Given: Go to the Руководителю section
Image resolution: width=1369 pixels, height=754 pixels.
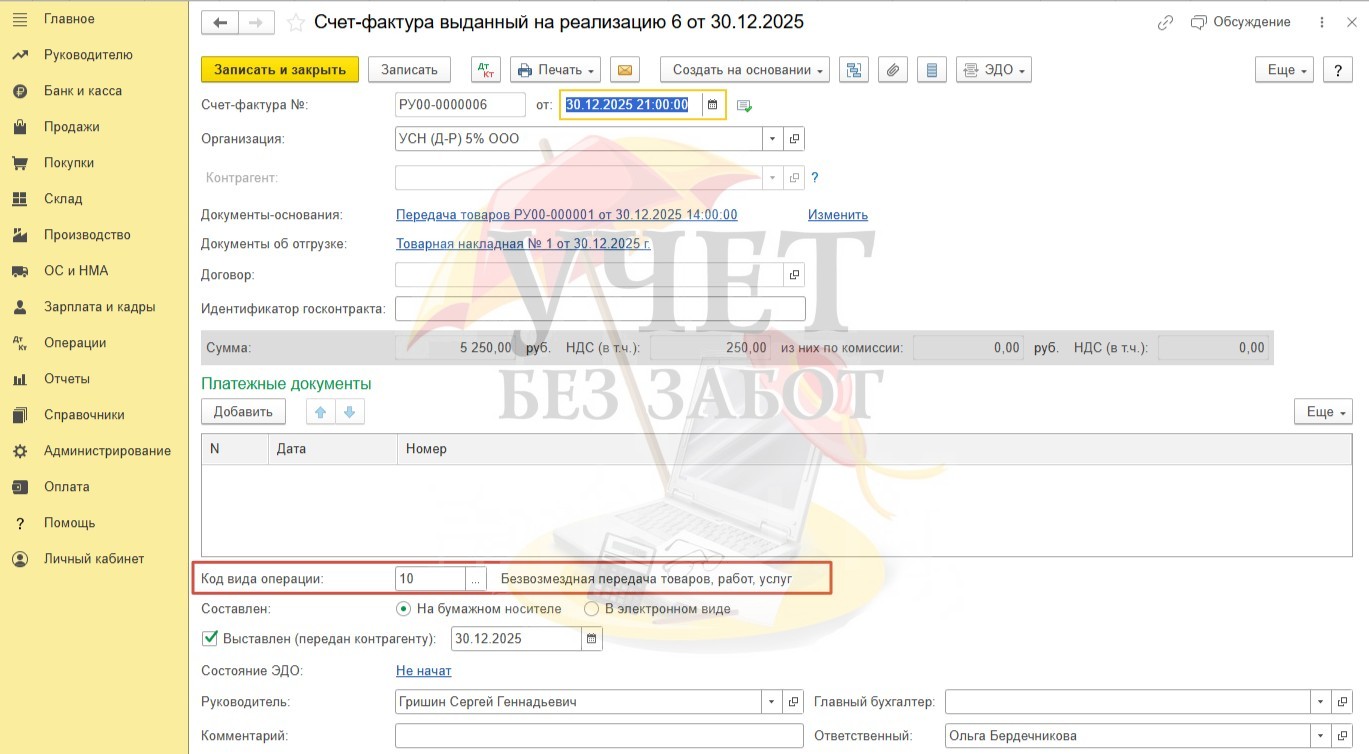Looking at the screenshot, I should click(x=88, y=55).
